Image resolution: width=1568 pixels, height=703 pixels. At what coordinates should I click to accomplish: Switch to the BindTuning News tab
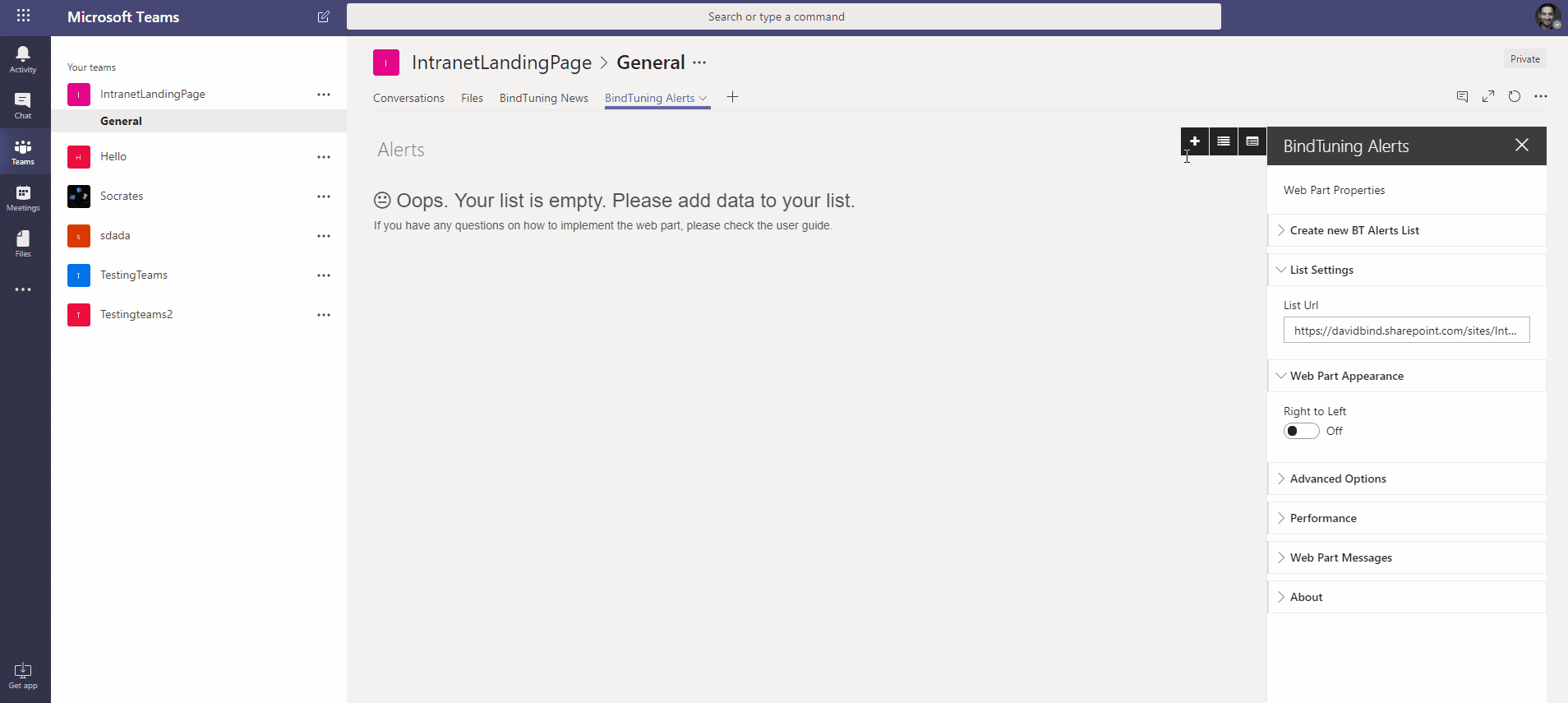[544, 98]
